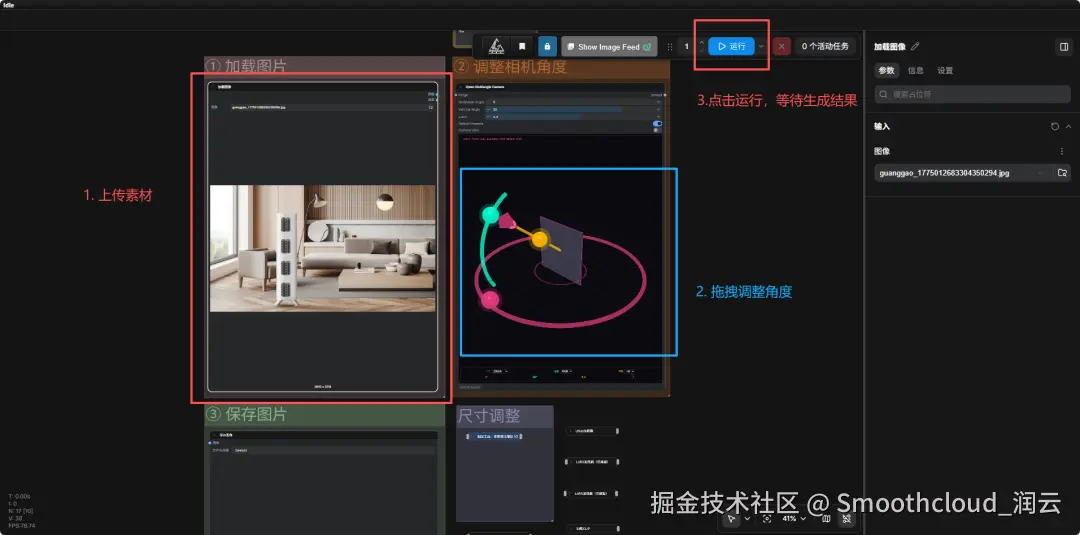Grab the dotted drag handle beside batch count

click(x=669, y=47)
